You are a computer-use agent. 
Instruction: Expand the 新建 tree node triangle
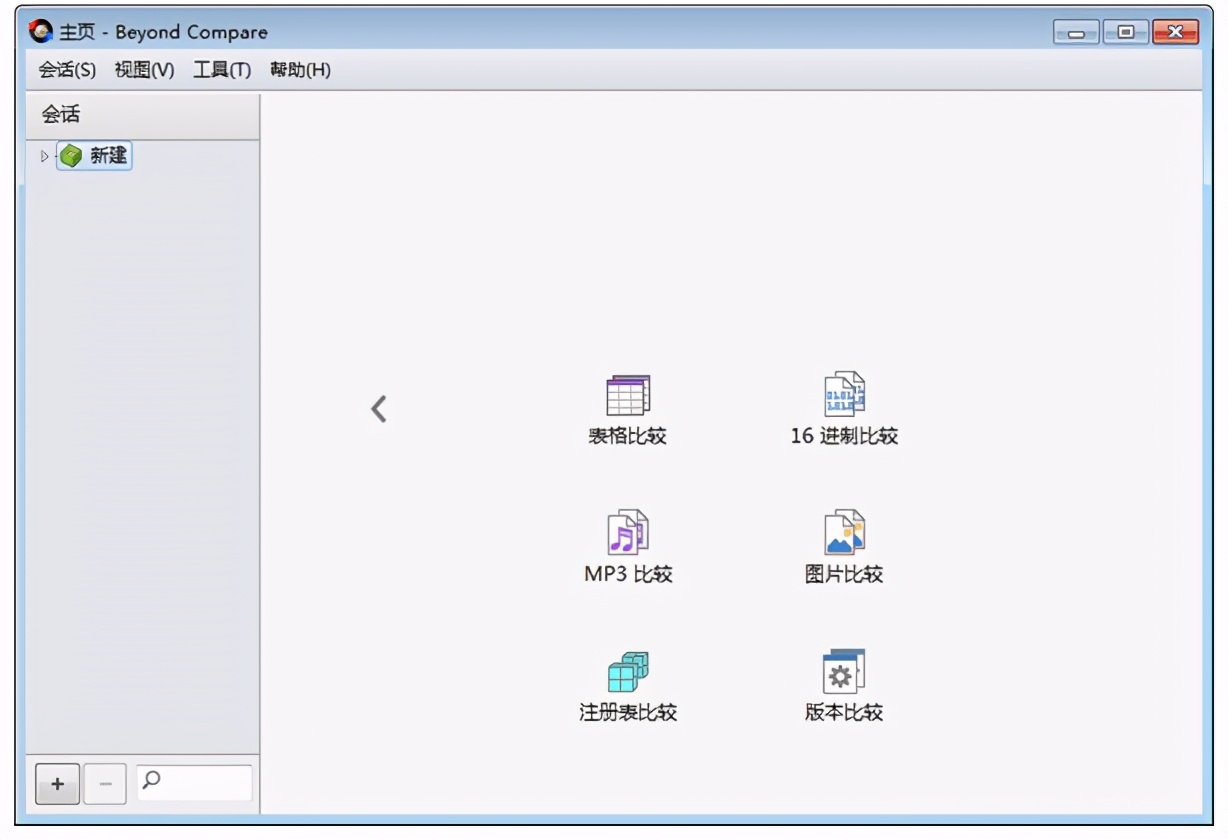(x=44, y=156)
